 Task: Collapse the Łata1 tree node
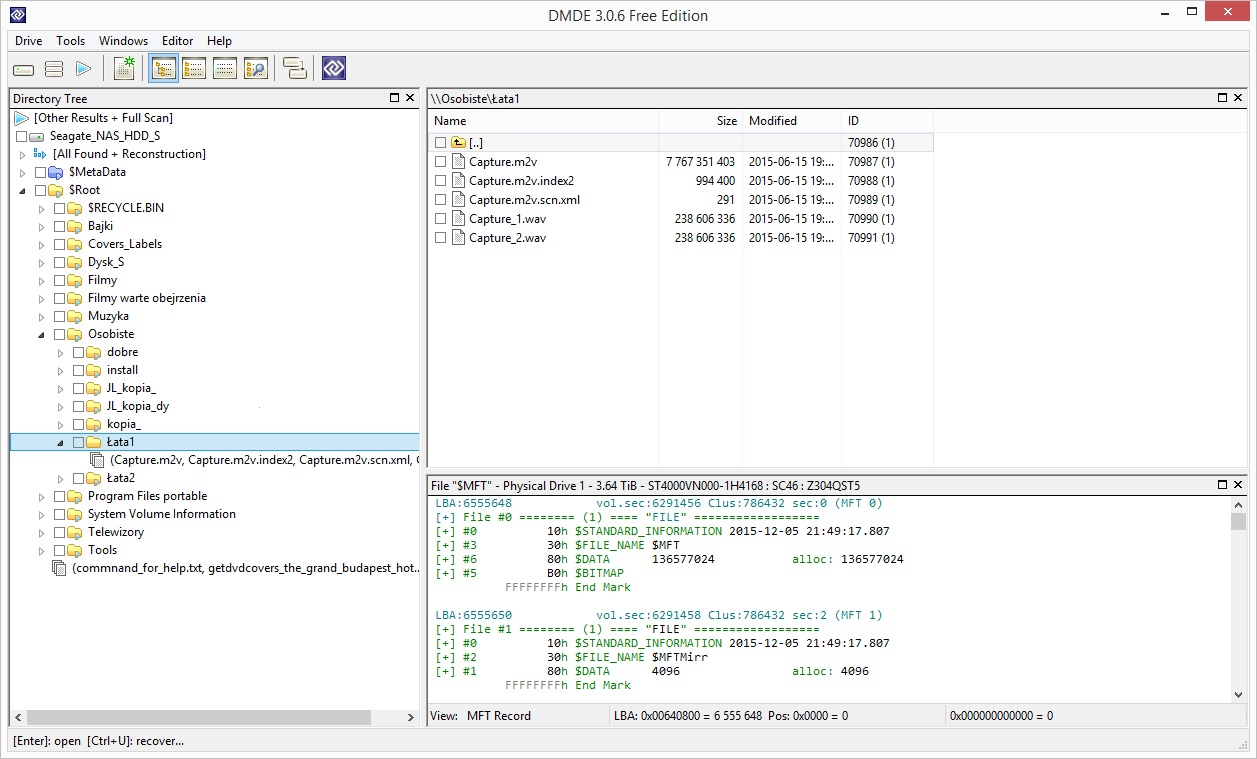pyautogui.click(x=61, y=442)
